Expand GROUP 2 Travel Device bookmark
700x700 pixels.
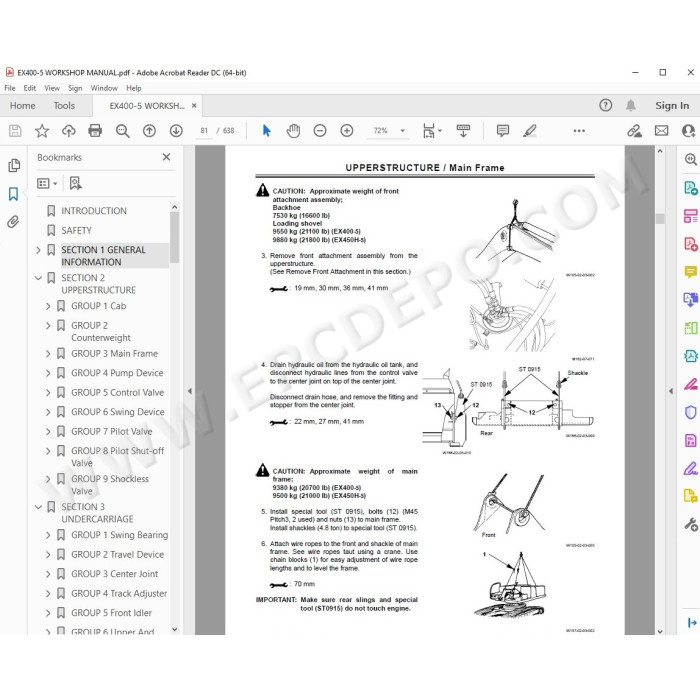[48, 554]
